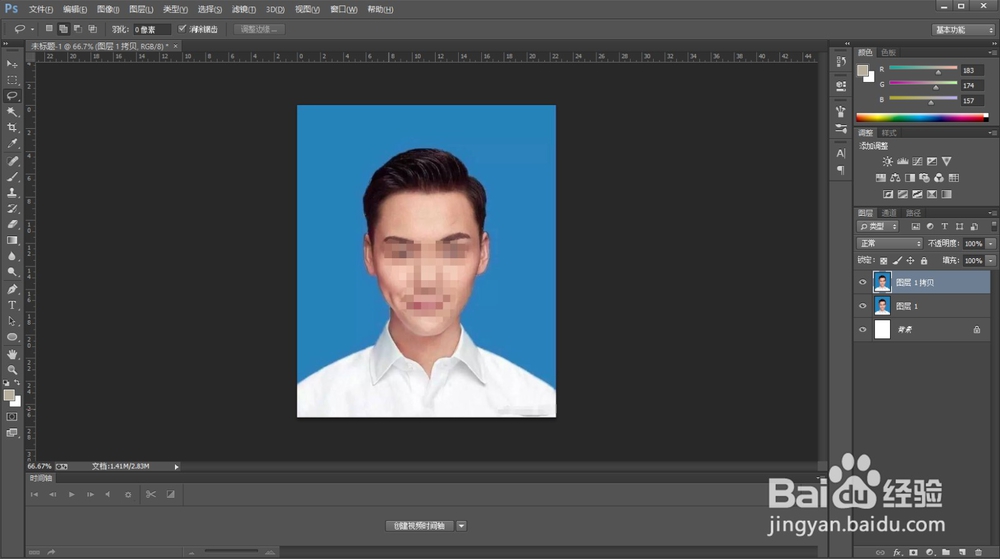The width and height of the screenshot is (1000, 559).
Task: Select the Eyedropper tool
Action: pos(12,144)
